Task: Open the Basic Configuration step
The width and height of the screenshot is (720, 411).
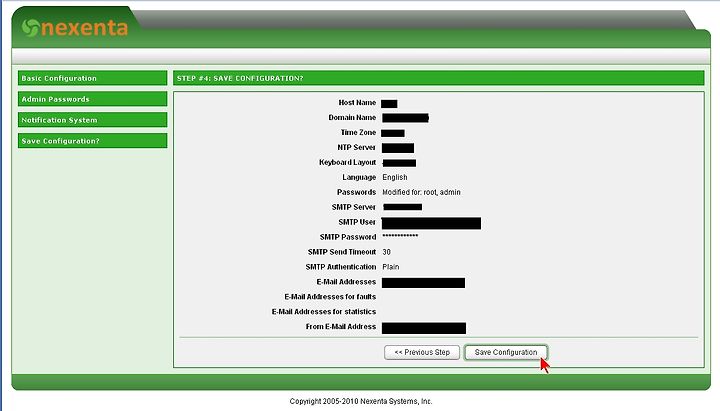Action: click(x=92, y=78)
